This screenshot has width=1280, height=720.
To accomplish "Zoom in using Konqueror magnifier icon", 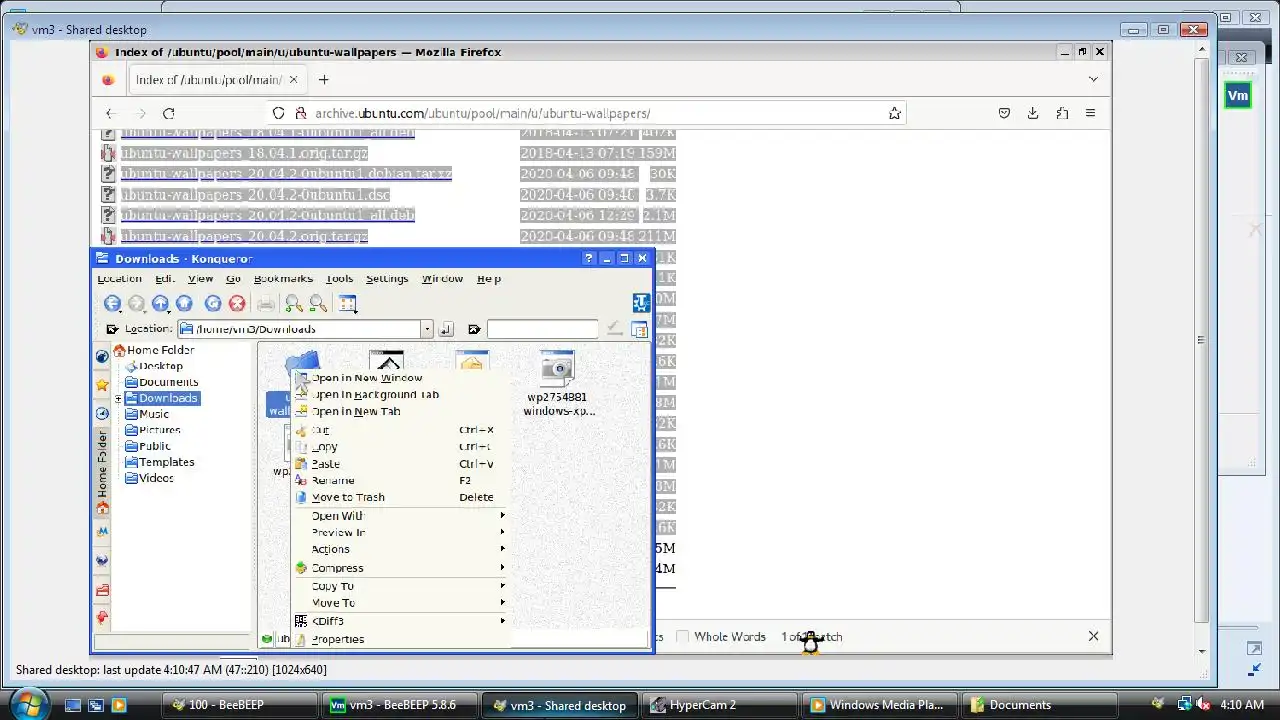I will tap(294, 304).
